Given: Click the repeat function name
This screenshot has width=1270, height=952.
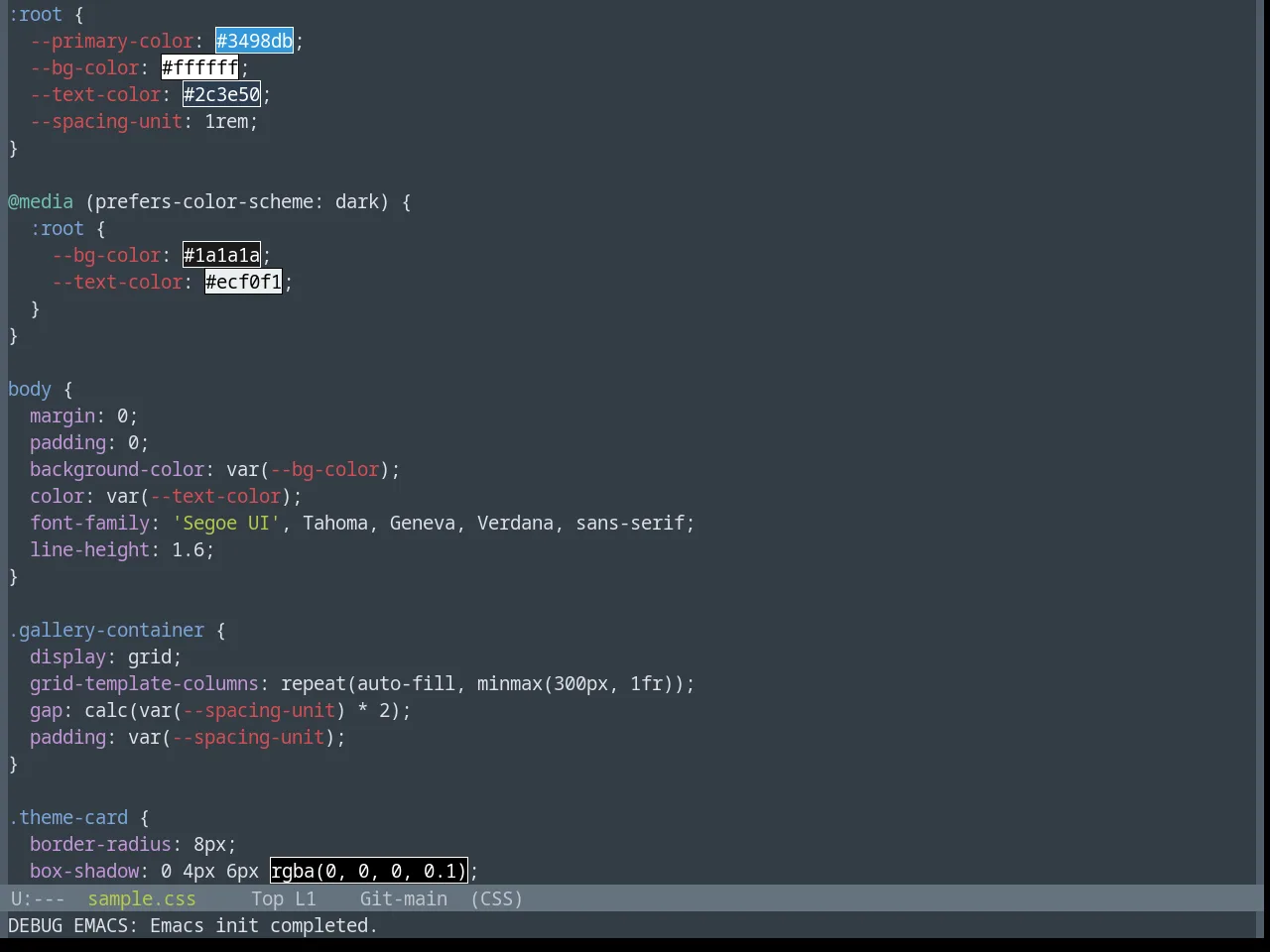Looking at the screenshot, I should [314, 683].
